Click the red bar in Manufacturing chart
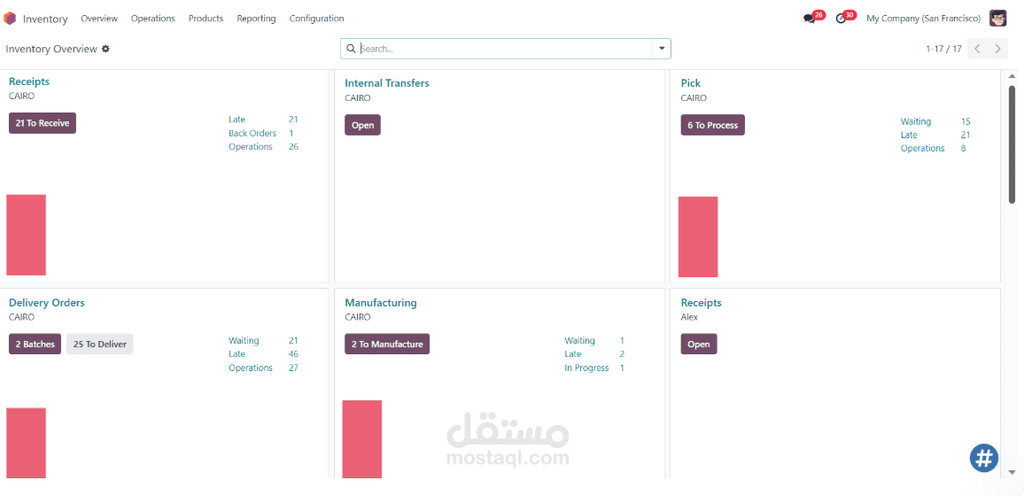 [362, 439]
